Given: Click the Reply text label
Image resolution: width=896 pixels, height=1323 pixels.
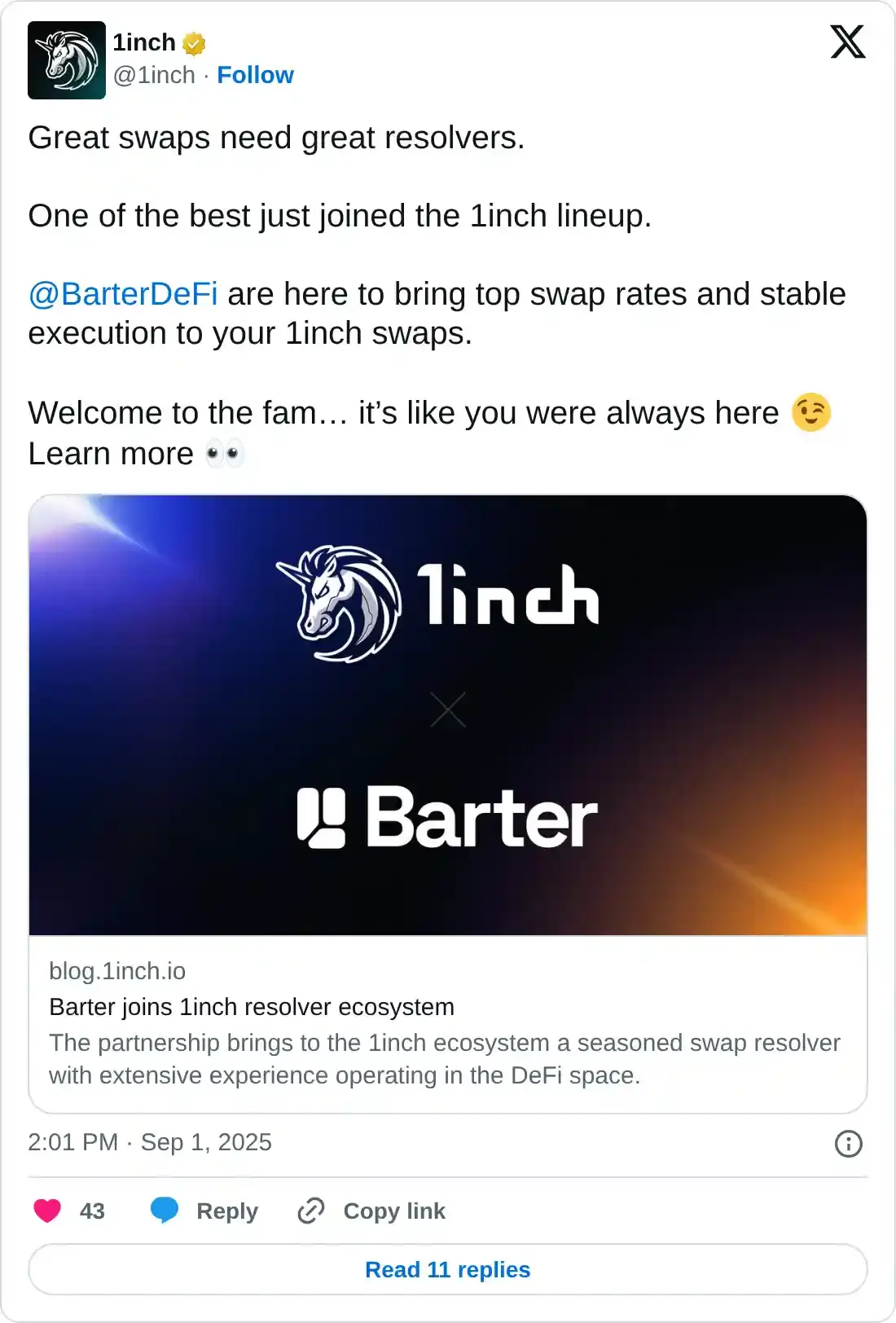Looking at the screenshot, I should click(227, 1211).
